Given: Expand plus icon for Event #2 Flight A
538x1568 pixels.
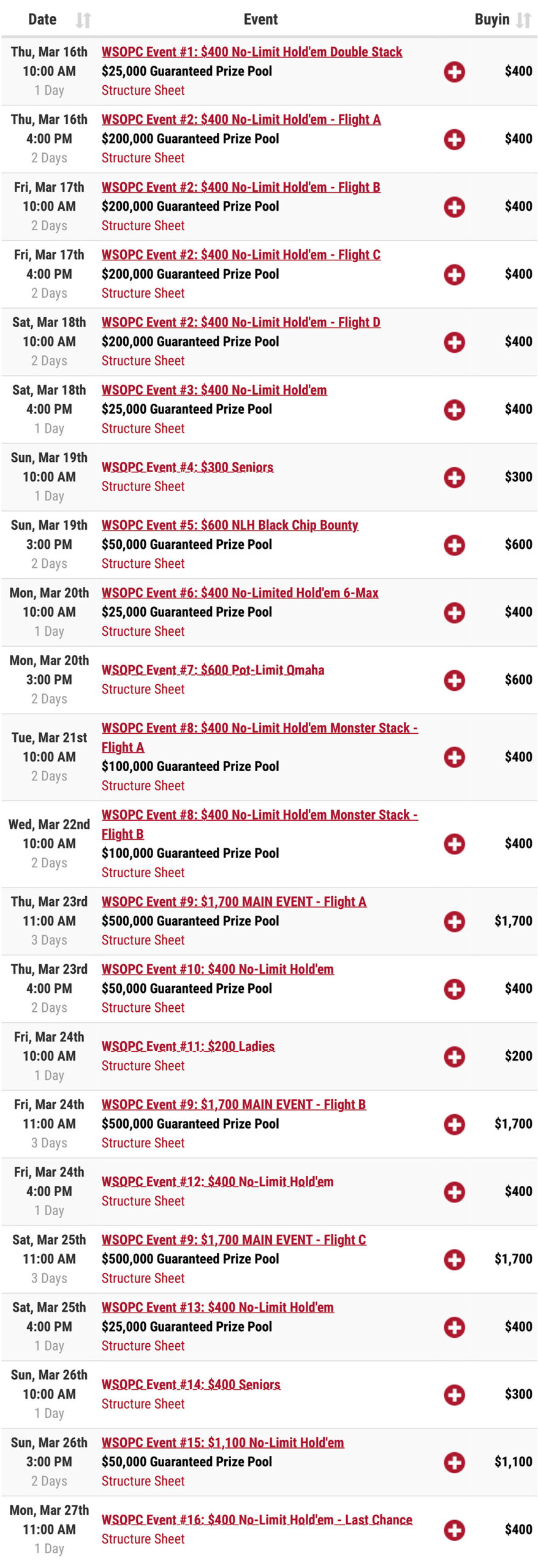Looking at the screenshot, I should (454, 139).
